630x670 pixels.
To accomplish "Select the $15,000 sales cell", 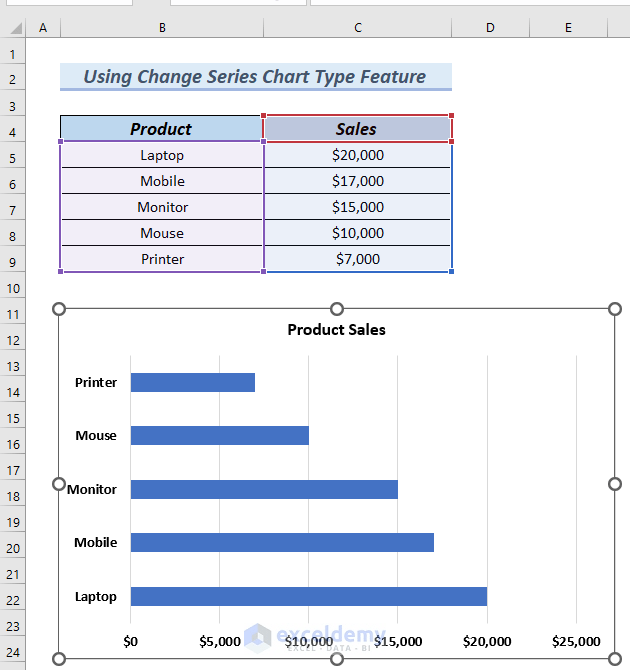I will (x=358, y=207).
